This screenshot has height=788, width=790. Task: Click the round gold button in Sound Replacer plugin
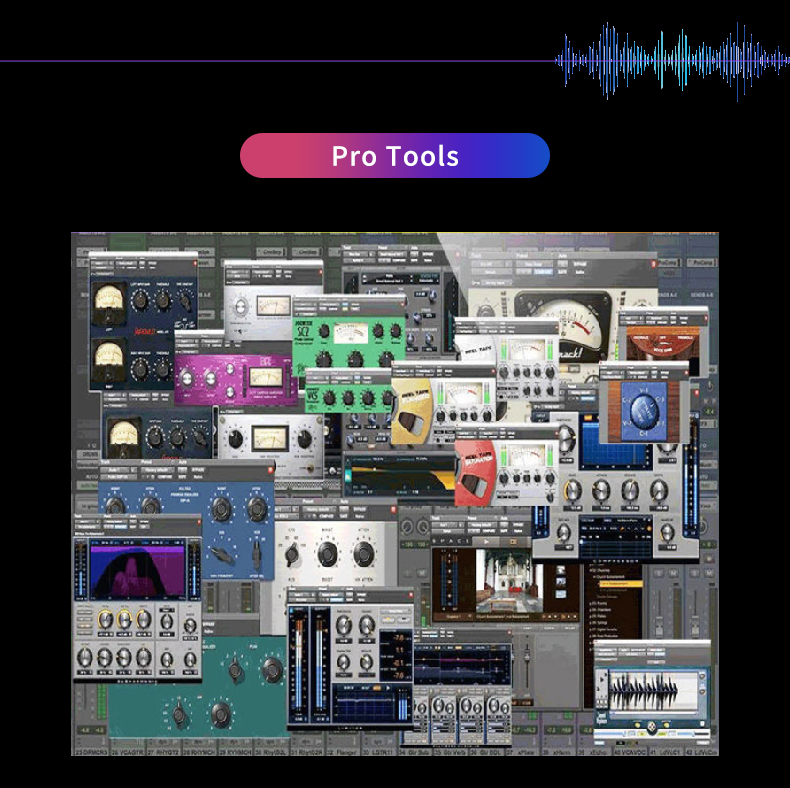point(652,727)
